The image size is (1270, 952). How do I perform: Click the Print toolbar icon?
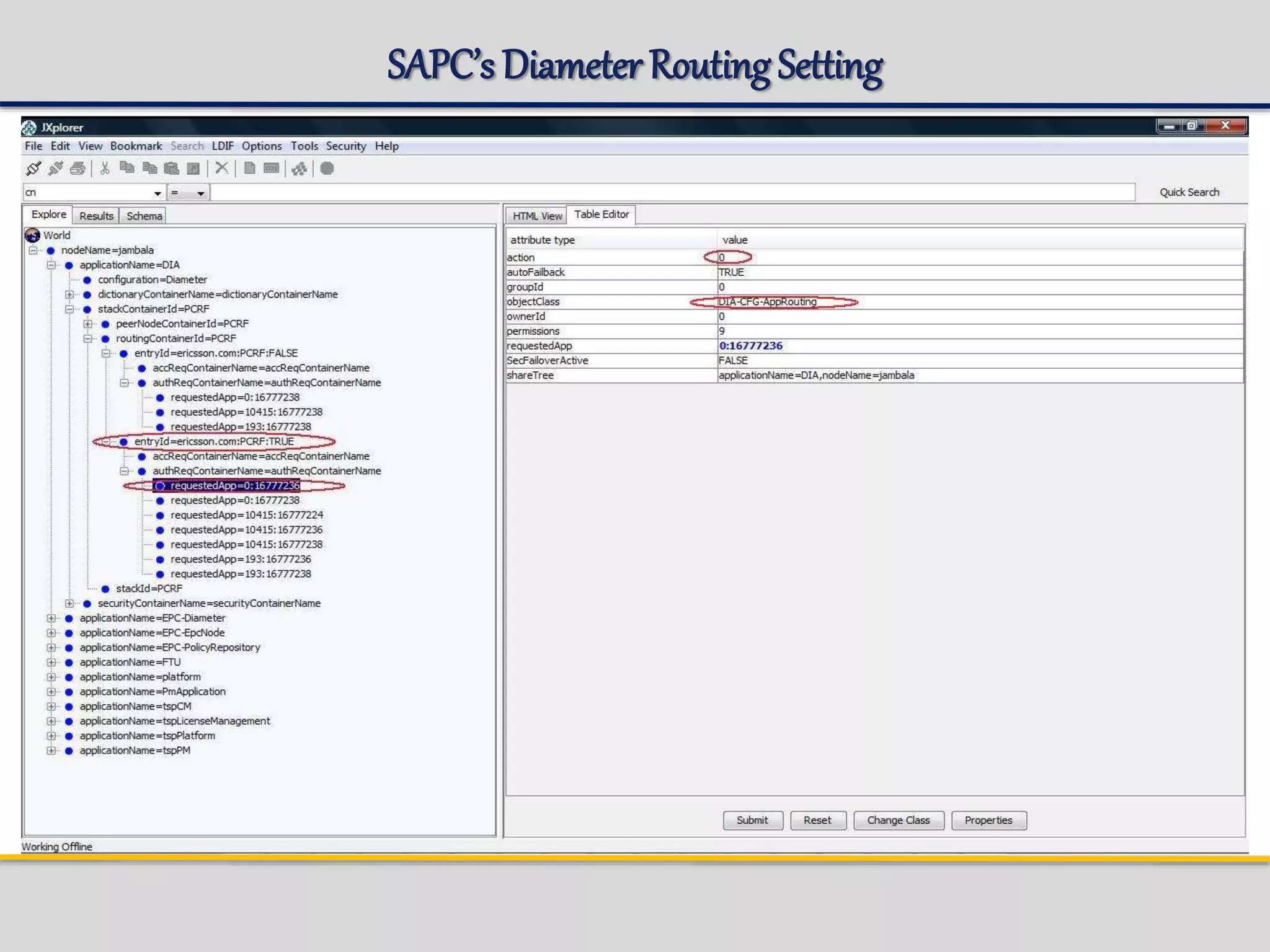point(78,168)
